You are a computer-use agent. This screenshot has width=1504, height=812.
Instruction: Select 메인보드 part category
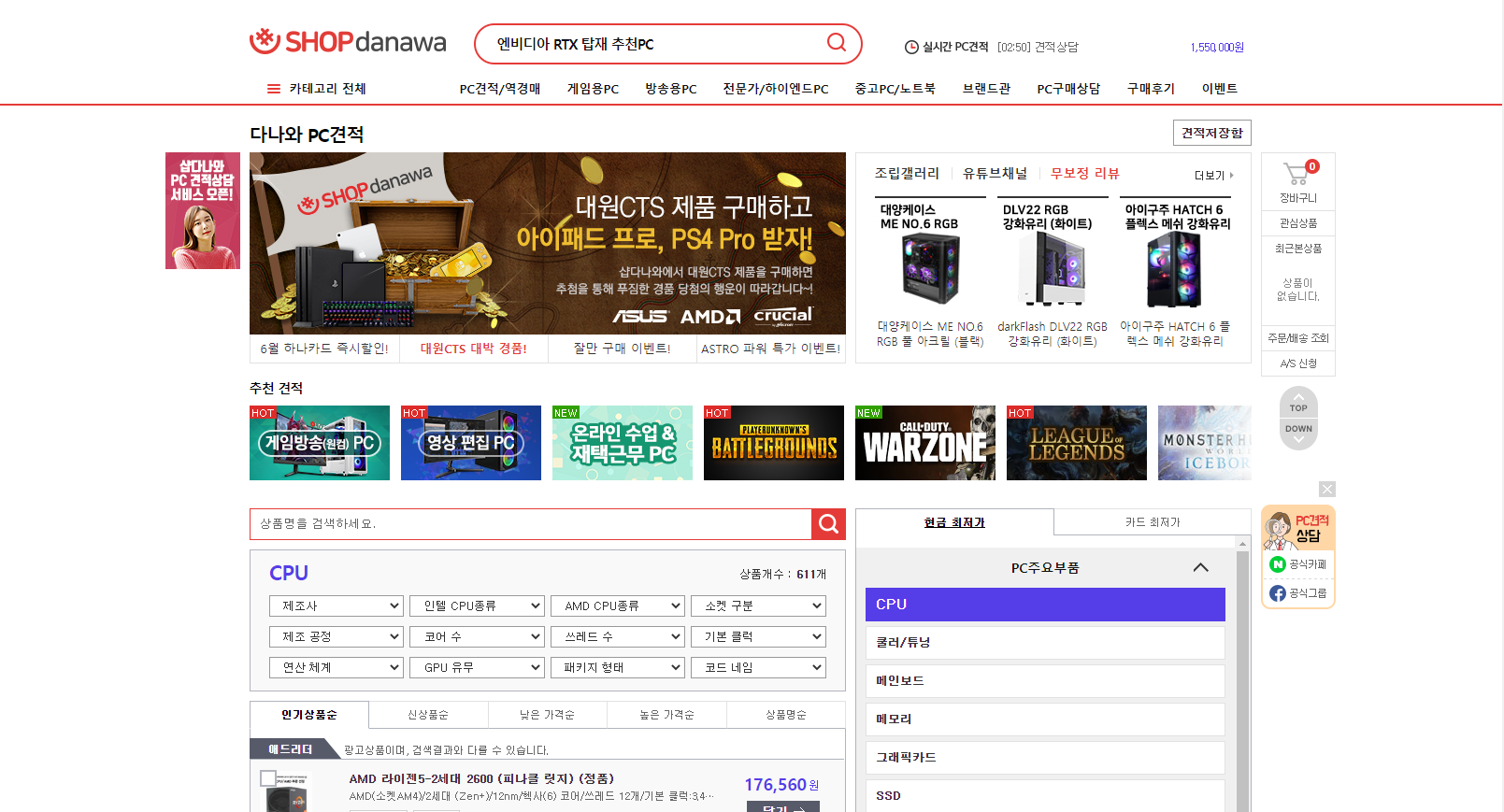1045,681
